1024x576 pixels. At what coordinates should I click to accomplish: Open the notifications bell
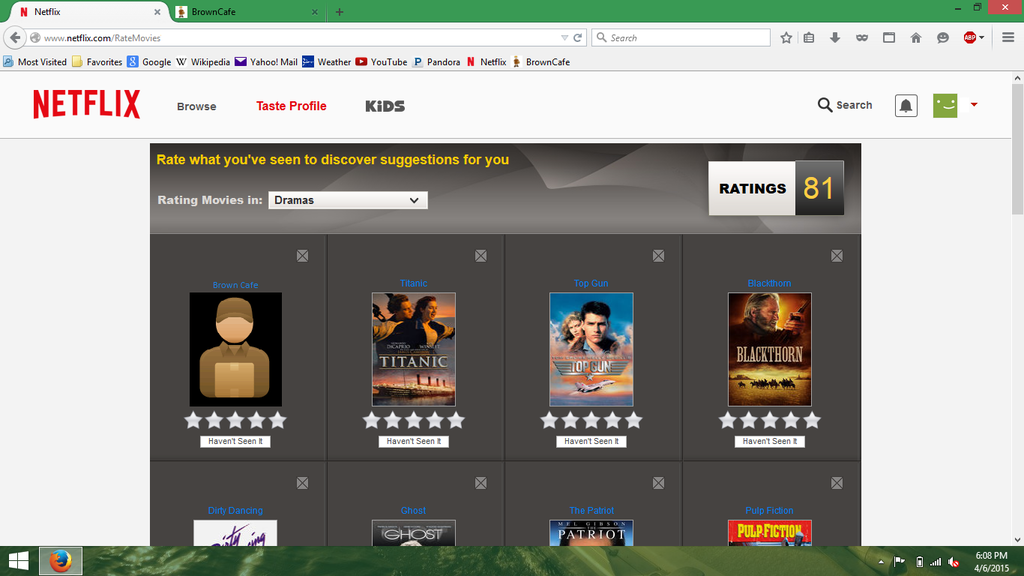pyautogui.click(x=906, y=106)
